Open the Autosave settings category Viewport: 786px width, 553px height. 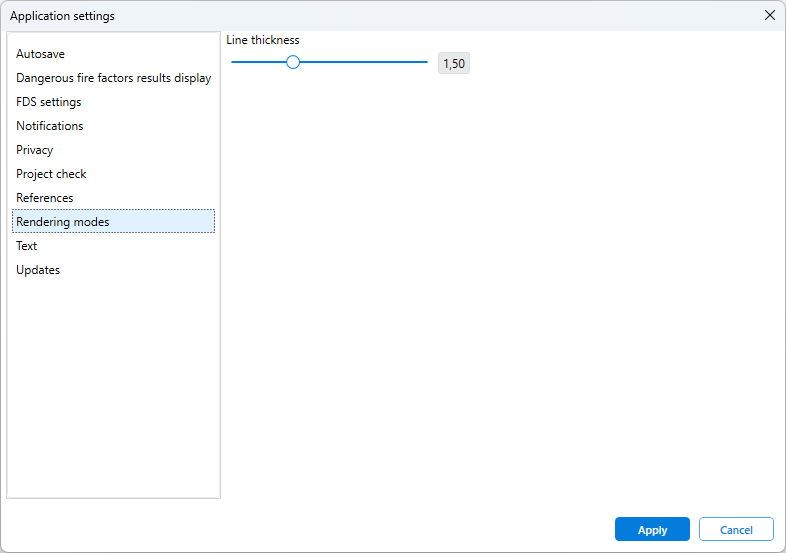pyautogui.click(x=113, y=54)
